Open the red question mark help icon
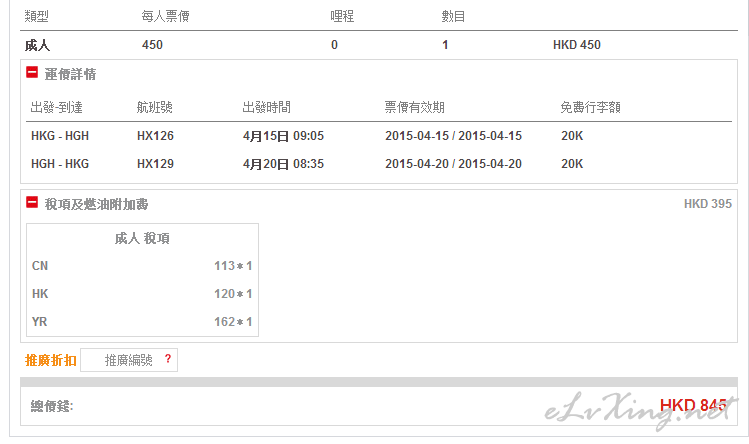Image resolution: width=749 pixels, height=444 pixels. click(x=168, y=359)
